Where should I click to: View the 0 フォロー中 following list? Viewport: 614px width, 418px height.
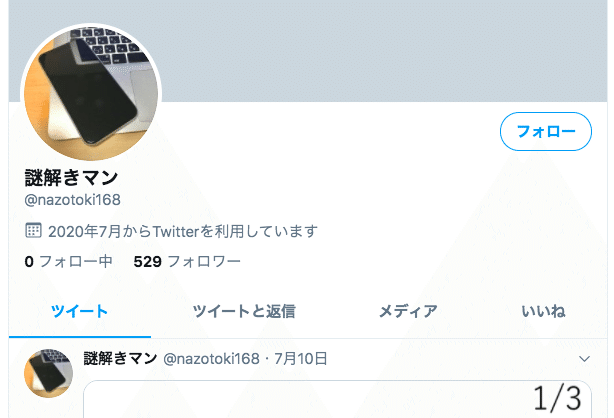68,261
